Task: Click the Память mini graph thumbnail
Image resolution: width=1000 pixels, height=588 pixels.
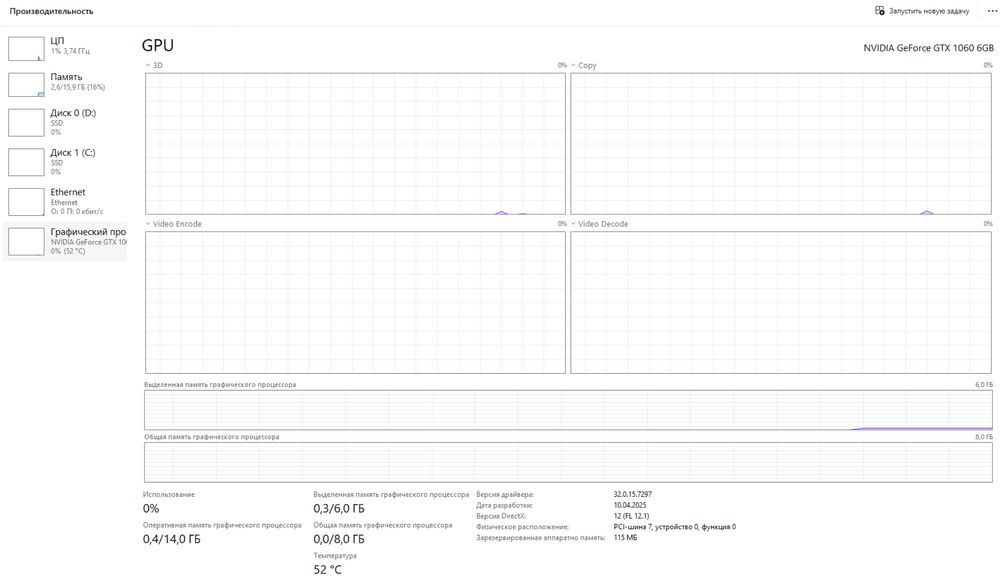Action: tap(26, 84)
